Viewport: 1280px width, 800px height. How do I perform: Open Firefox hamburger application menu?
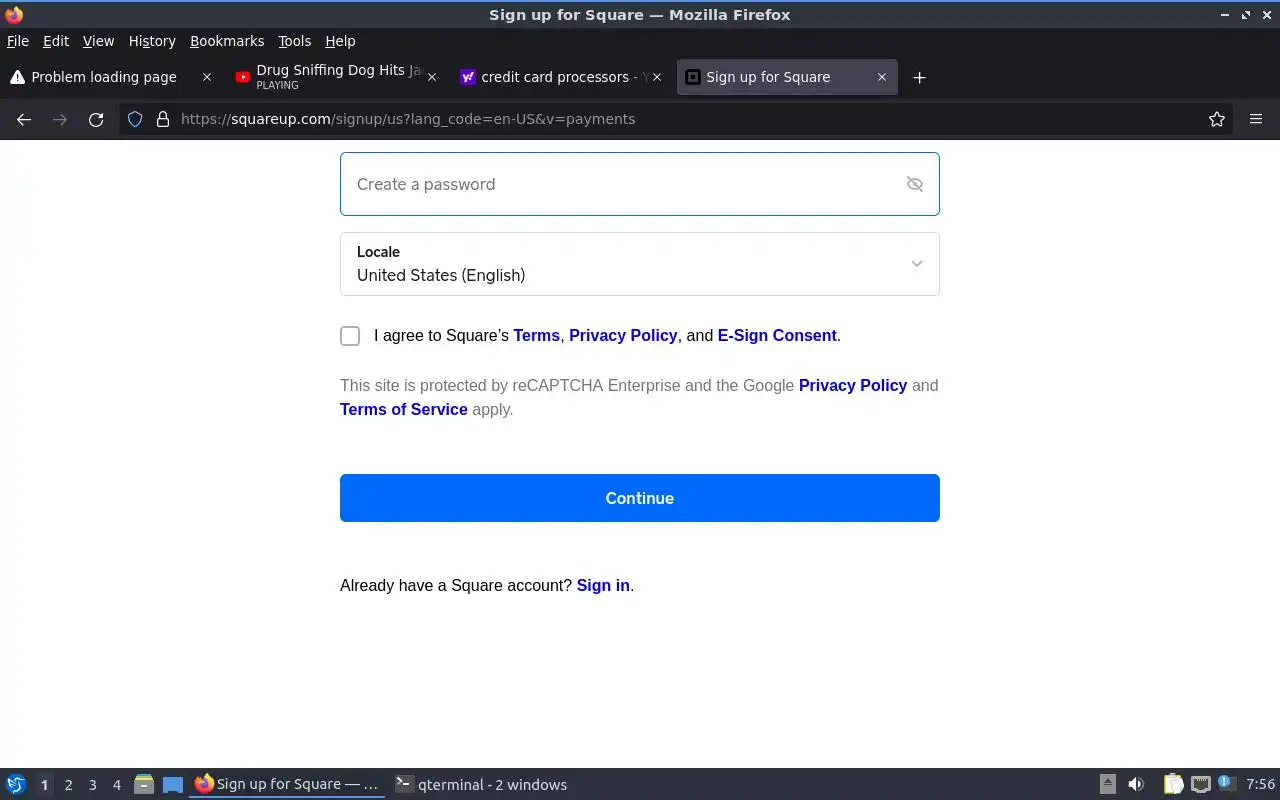[1256, 119]
